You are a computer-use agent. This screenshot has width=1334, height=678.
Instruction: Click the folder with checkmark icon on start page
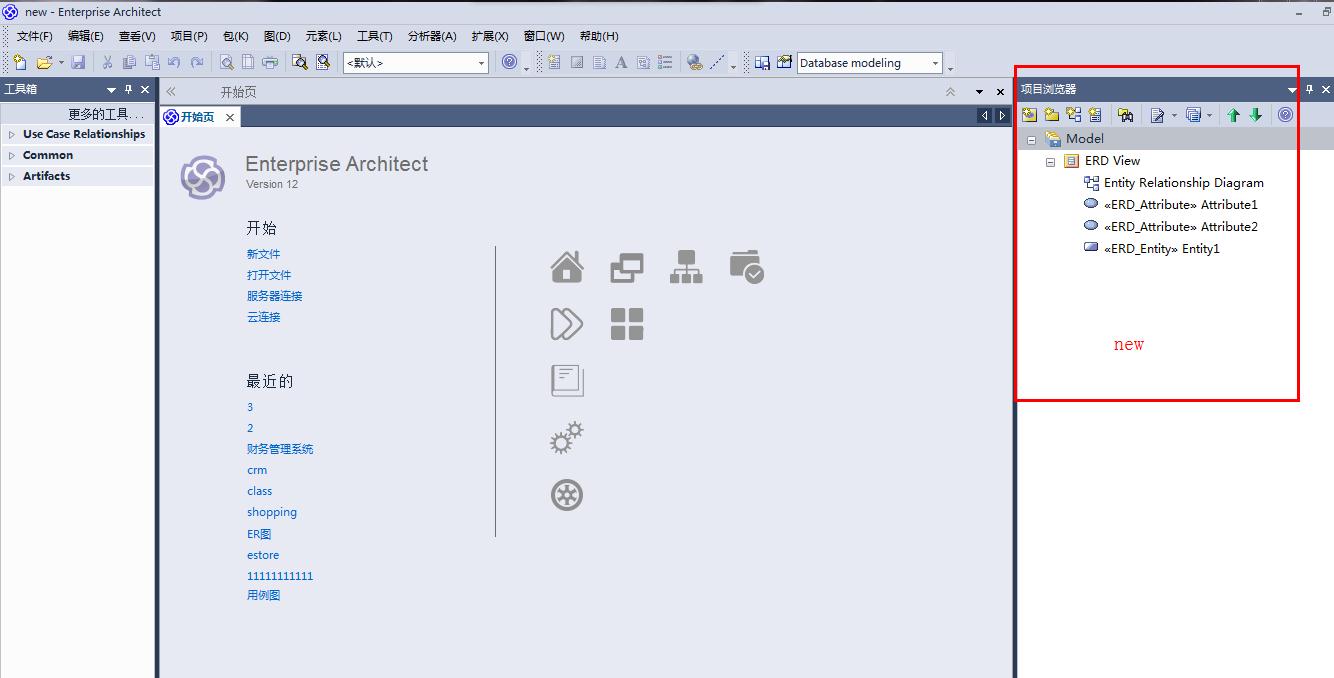coord(747,267)
